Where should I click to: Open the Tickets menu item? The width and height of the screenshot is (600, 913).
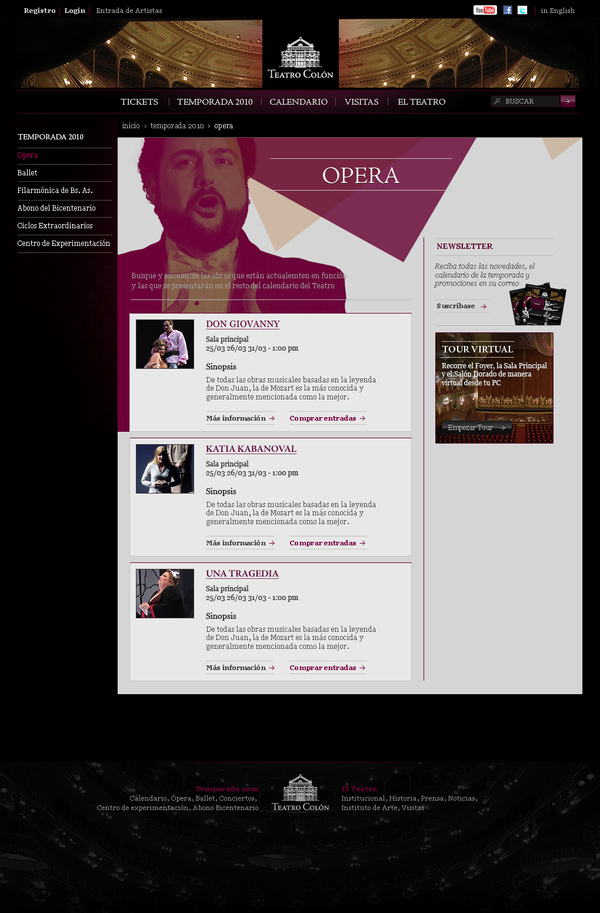[139, 102]
